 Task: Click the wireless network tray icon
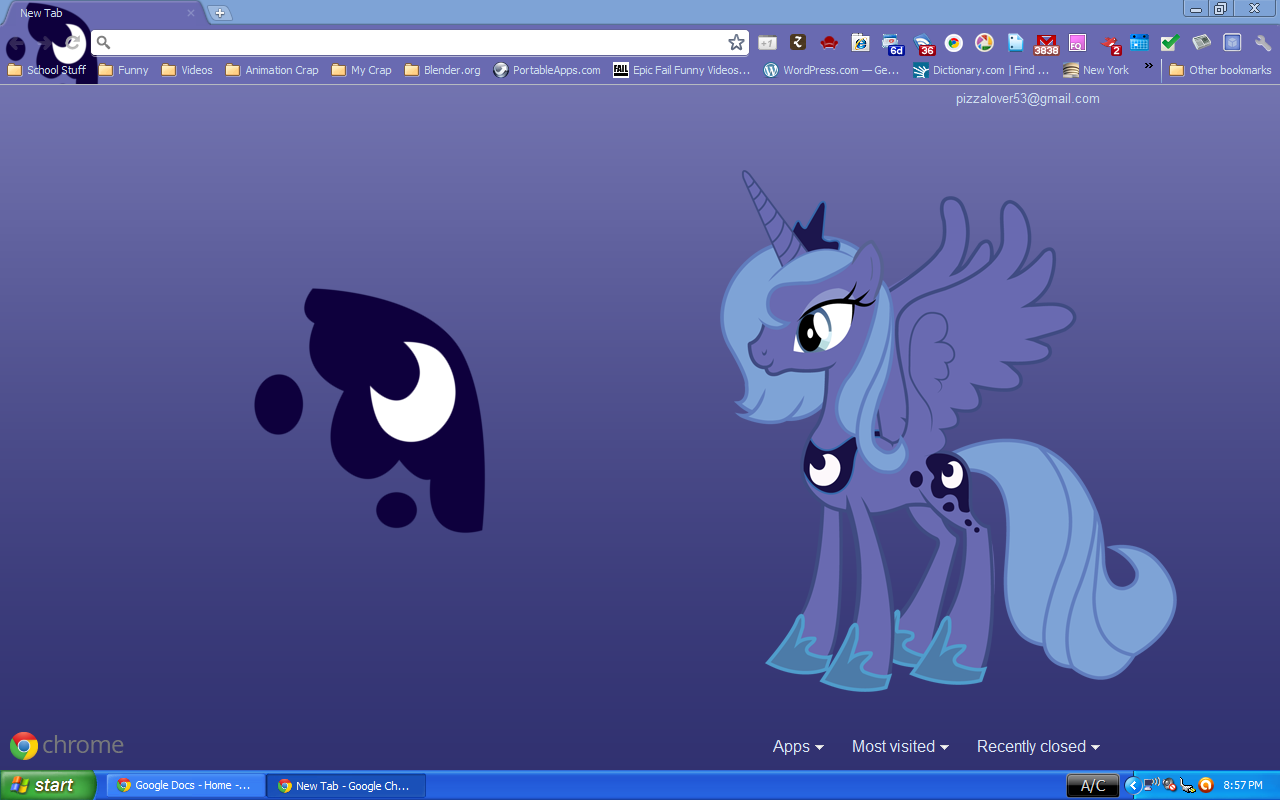coord(1151,785)
